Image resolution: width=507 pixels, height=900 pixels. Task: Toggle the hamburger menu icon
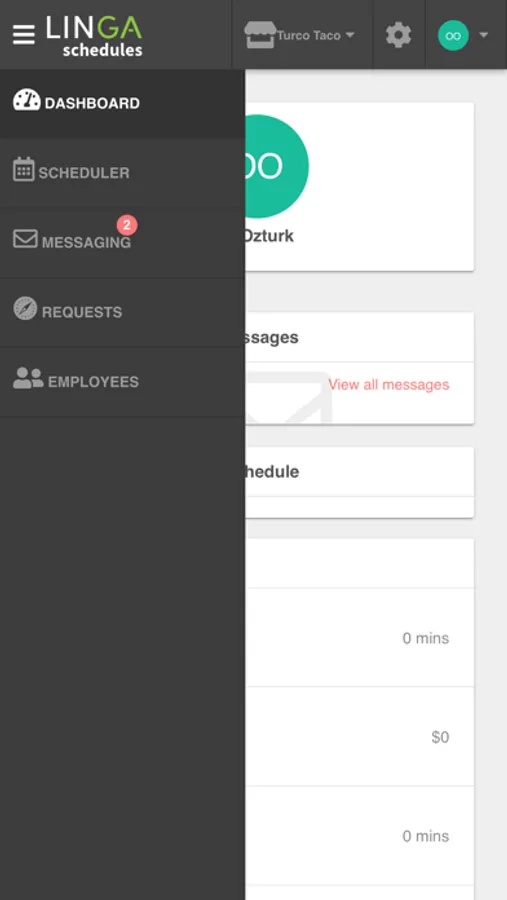24,35
